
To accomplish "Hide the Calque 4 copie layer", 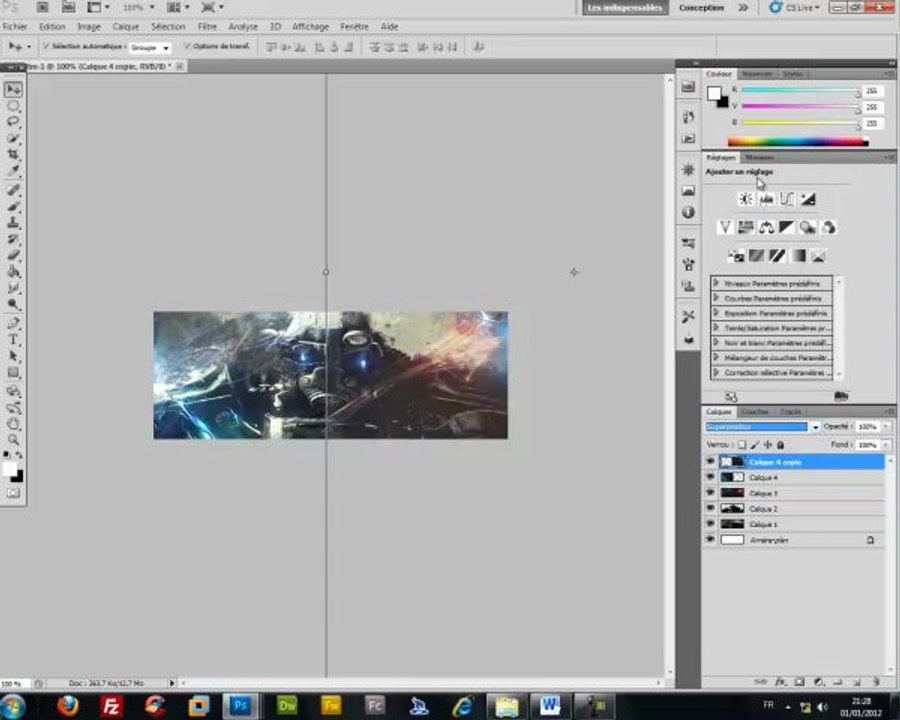I will click(x=711, y=462).
